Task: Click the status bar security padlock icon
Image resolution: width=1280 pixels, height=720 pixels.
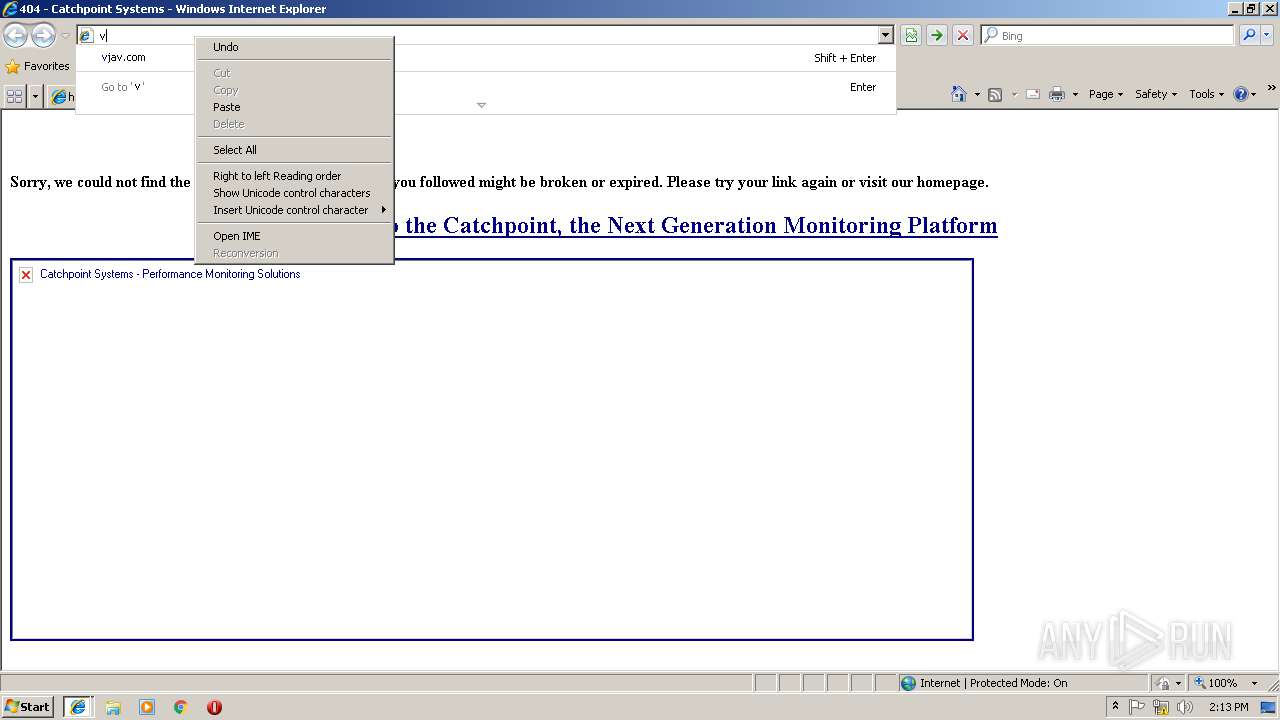Action: pyautogui.click(x=1163, y=683)
